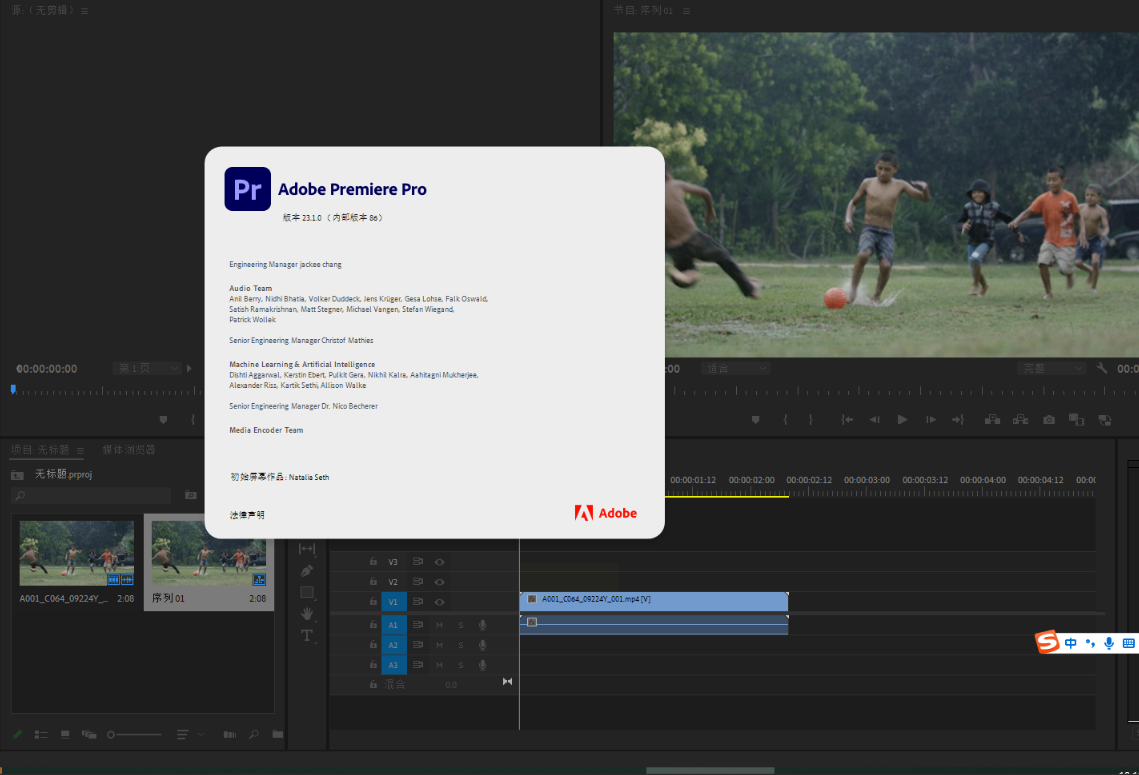
Task: Mute audio track A2
Action: pyautogui.click(x=439, y=645)
